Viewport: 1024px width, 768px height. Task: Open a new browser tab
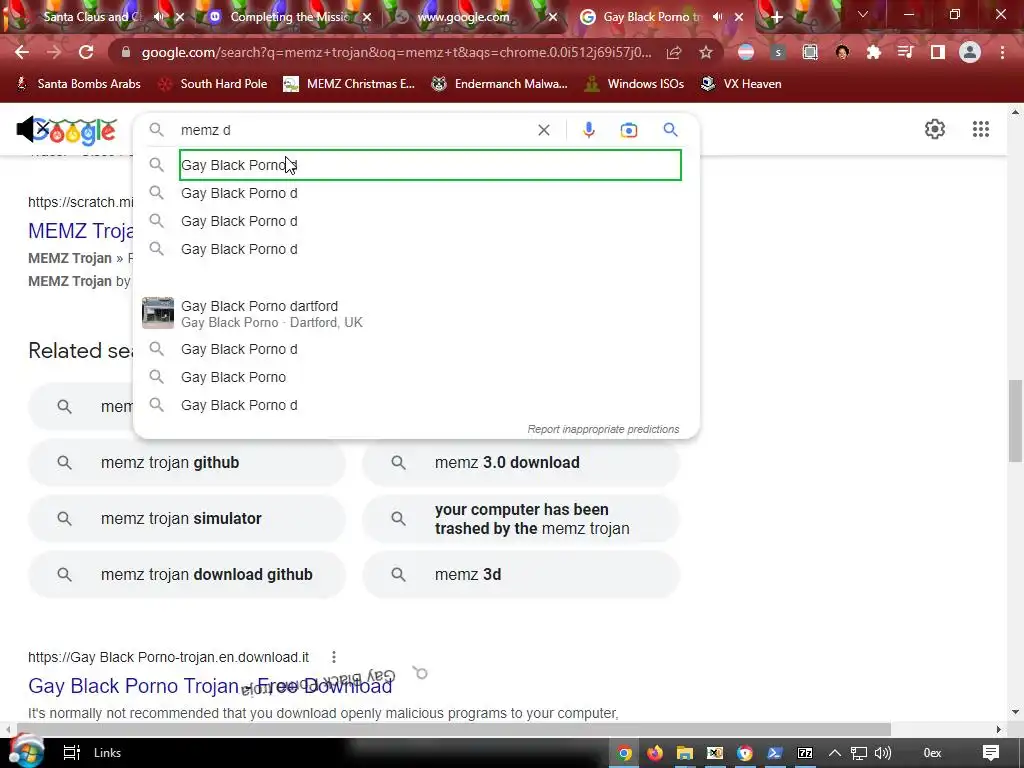click(776, 18)
